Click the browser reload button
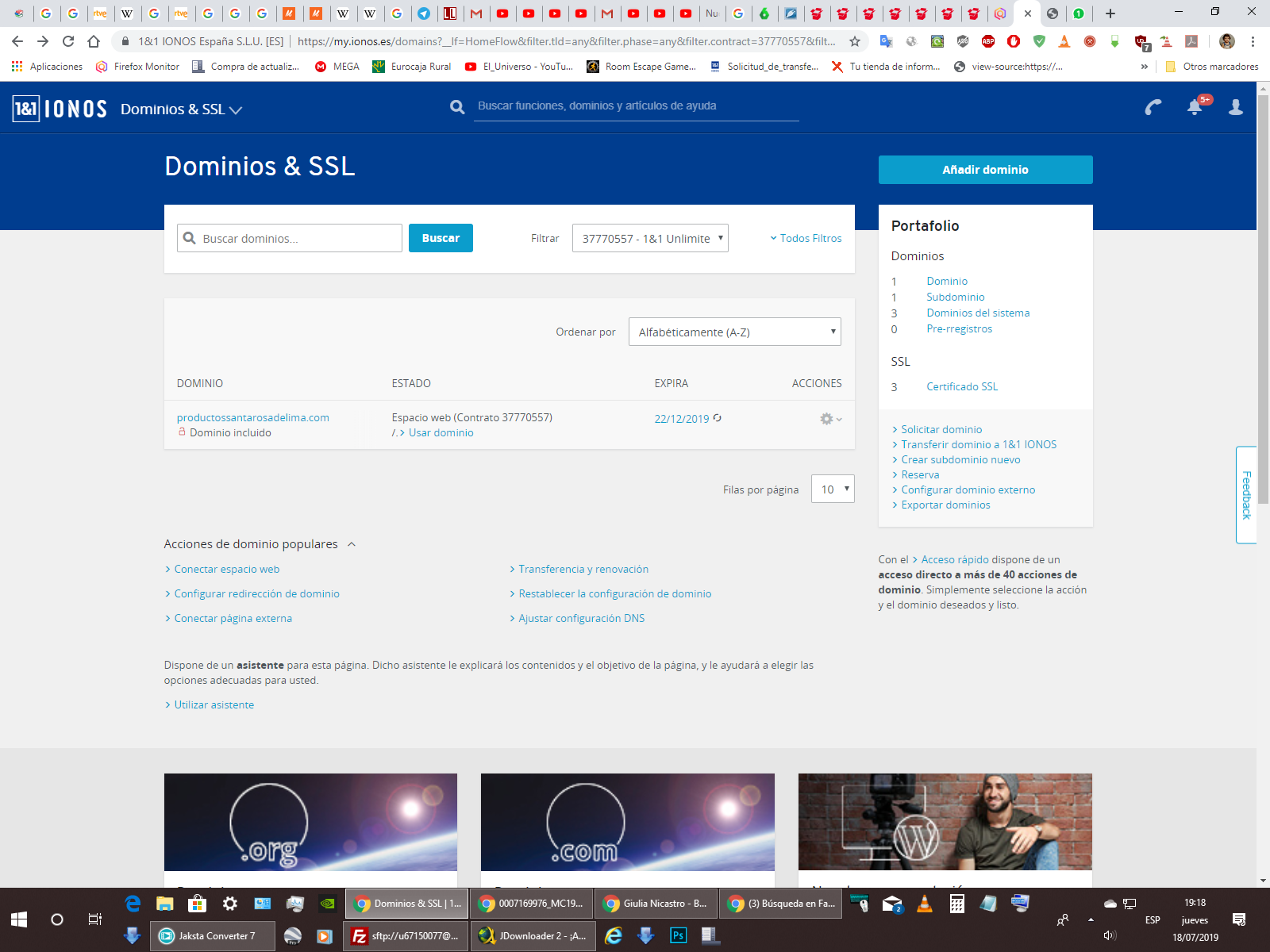Screen dimensions: 1270x952 pos(68,41)
